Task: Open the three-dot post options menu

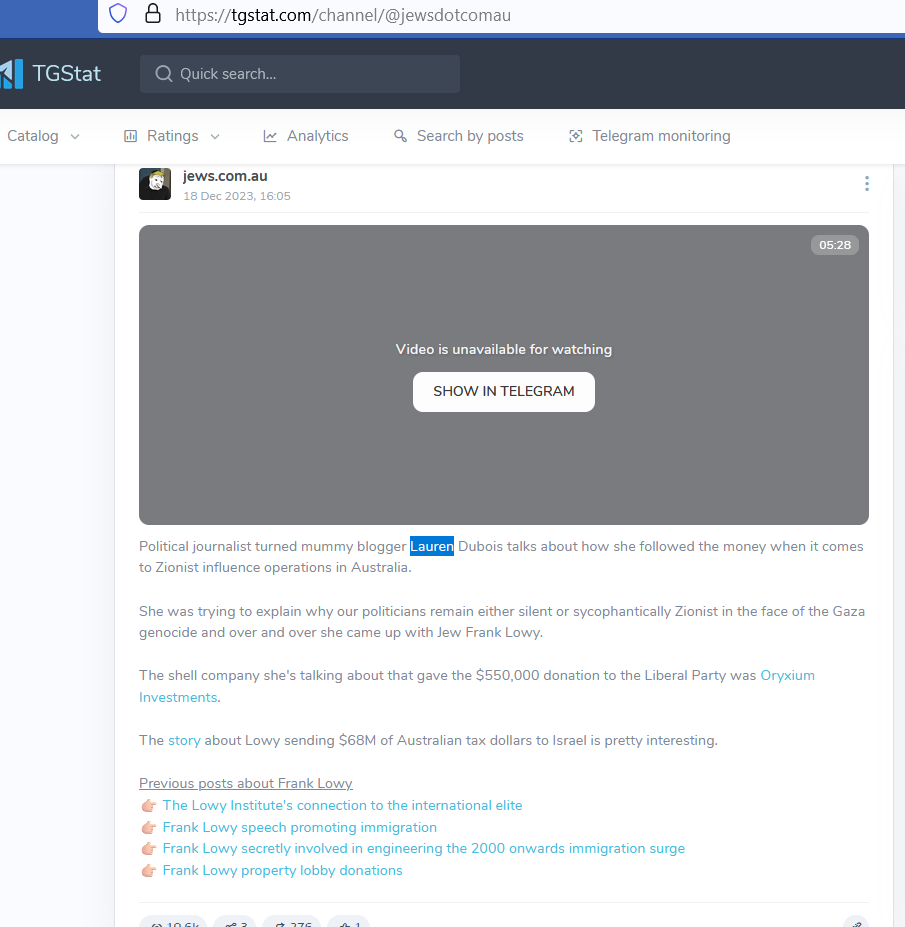Action: coord(867,183)
